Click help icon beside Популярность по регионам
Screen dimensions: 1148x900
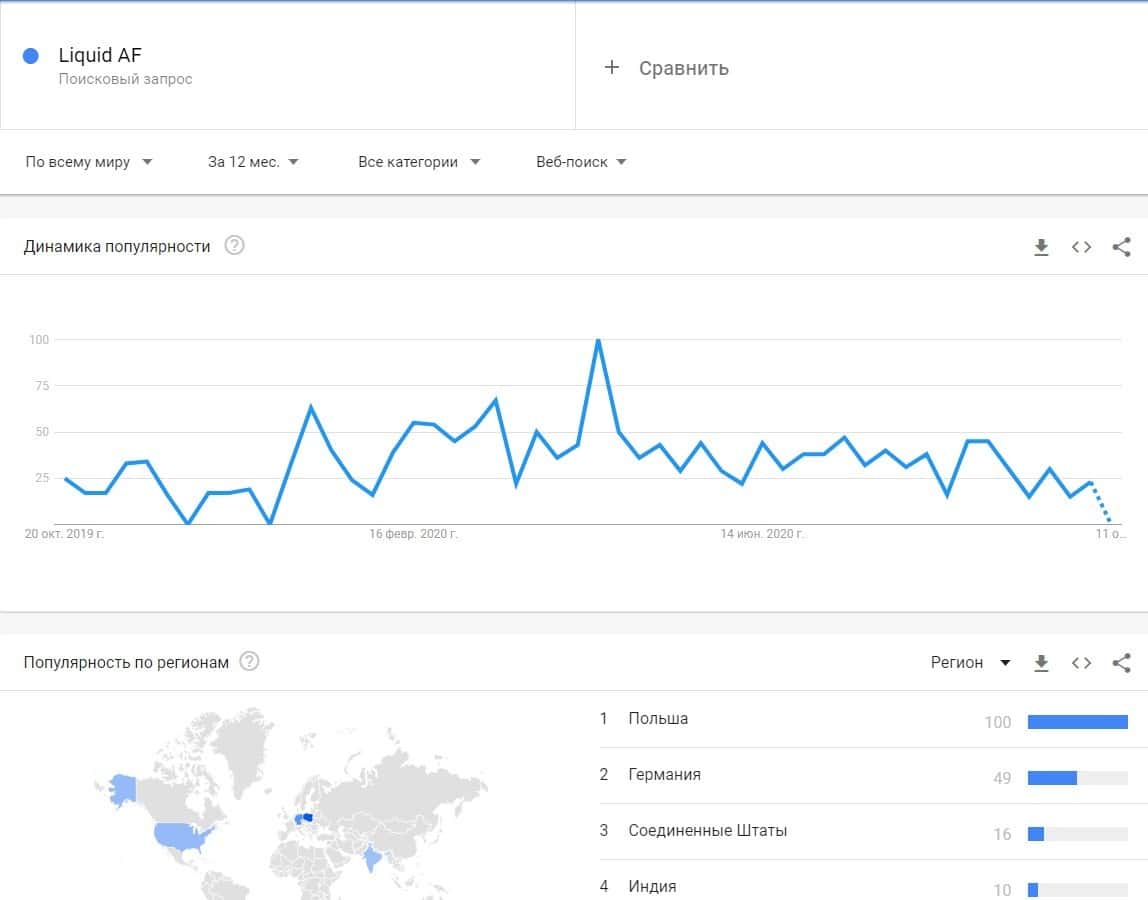coord(249,661)
